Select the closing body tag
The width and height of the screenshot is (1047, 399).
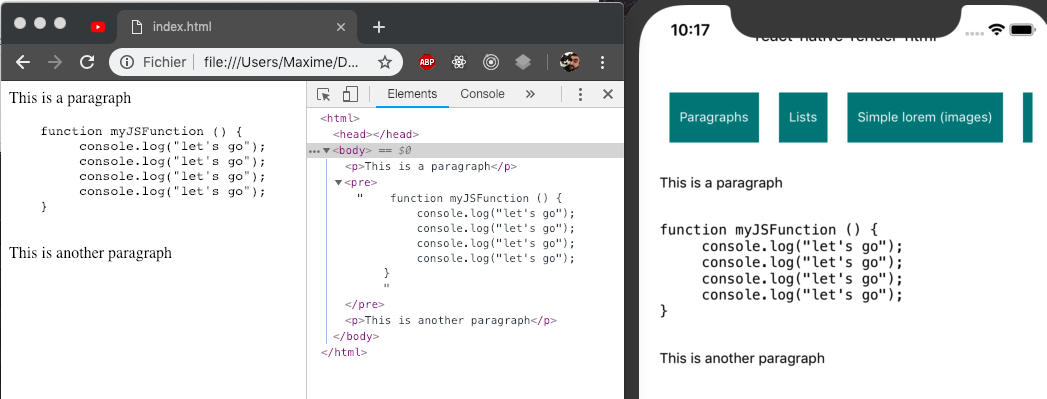click(355, 336)
